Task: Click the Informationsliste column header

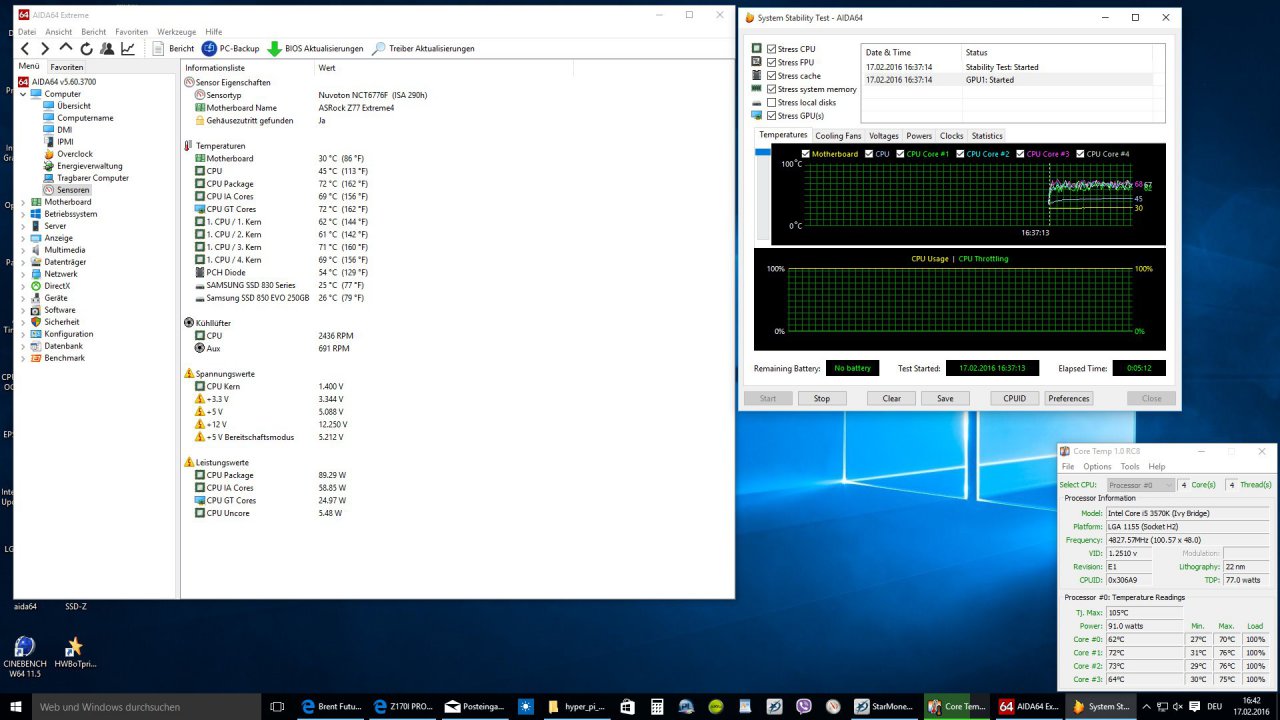Action: 247,68
